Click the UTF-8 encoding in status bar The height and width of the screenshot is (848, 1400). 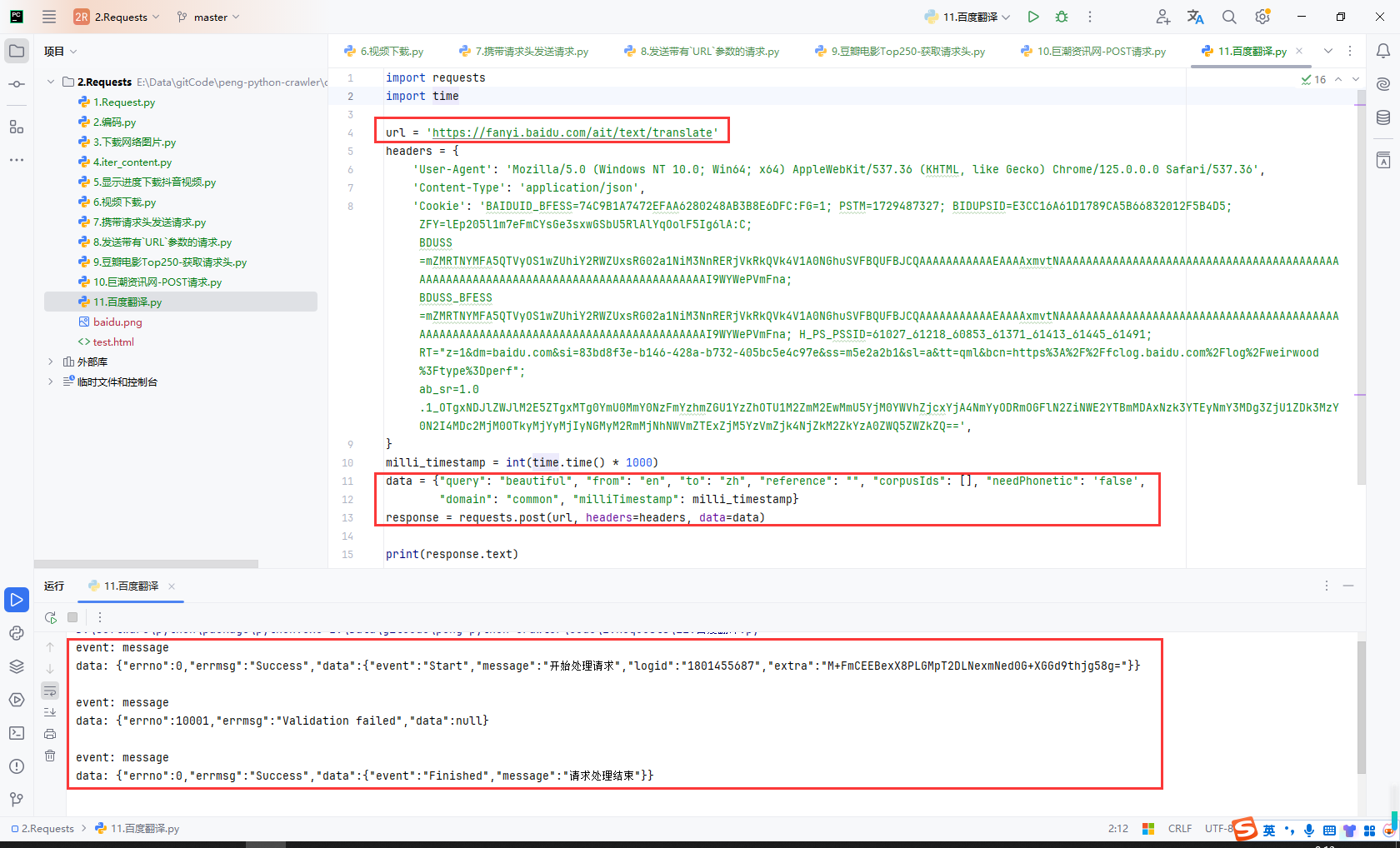pos(1219,828)
